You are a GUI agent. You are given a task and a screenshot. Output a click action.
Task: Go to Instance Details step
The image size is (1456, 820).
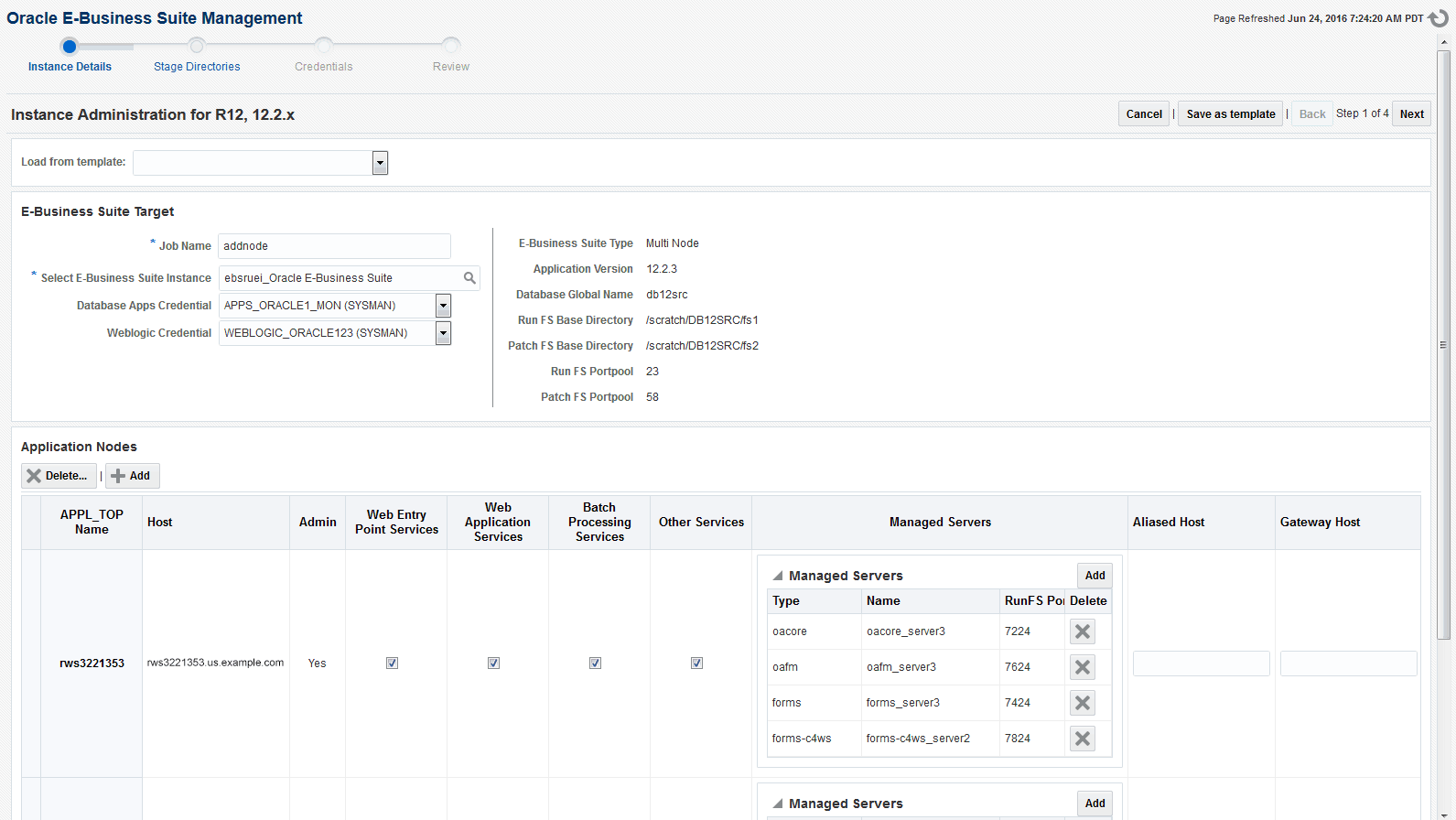pos(70,67)
